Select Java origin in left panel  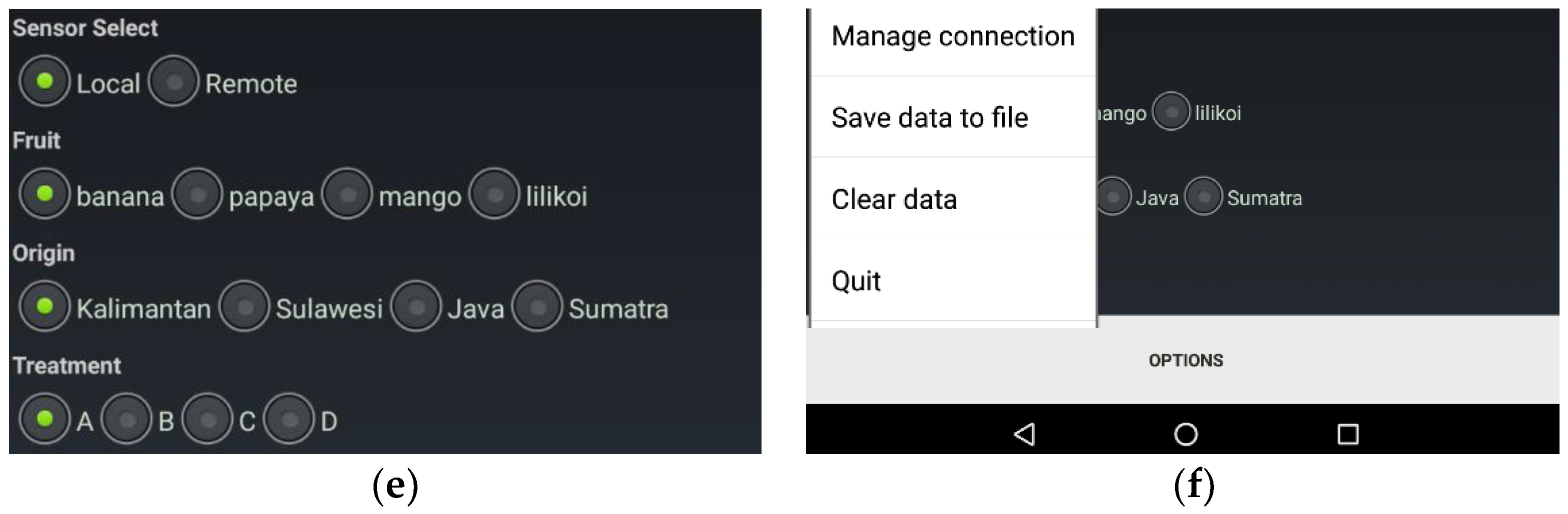[416, 306]
